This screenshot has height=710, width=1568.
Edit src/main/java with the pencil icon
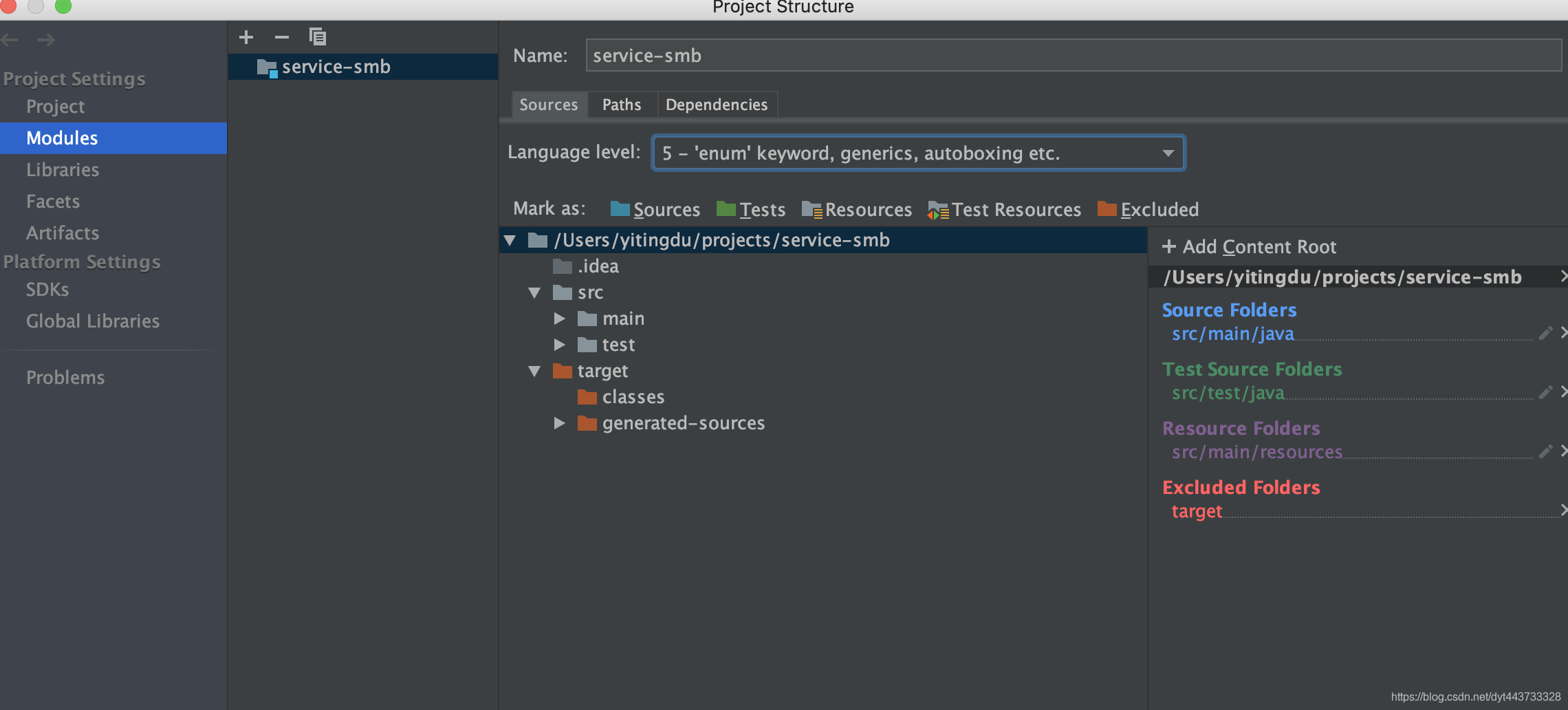click(1545, 332)
